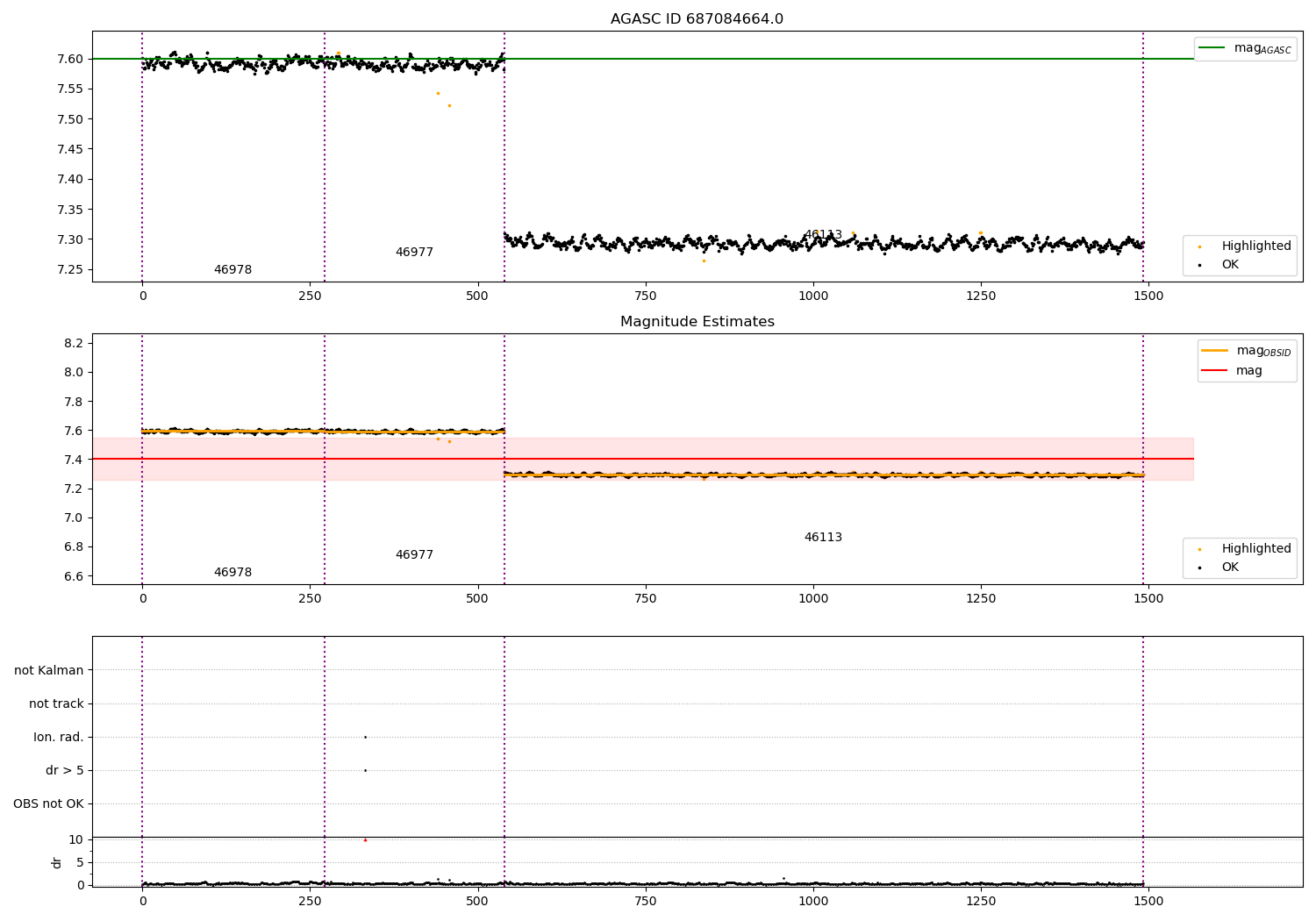Click the rotated 'dr' axis label
This screenshot has height=921, width=1316.
pos(57,863)
